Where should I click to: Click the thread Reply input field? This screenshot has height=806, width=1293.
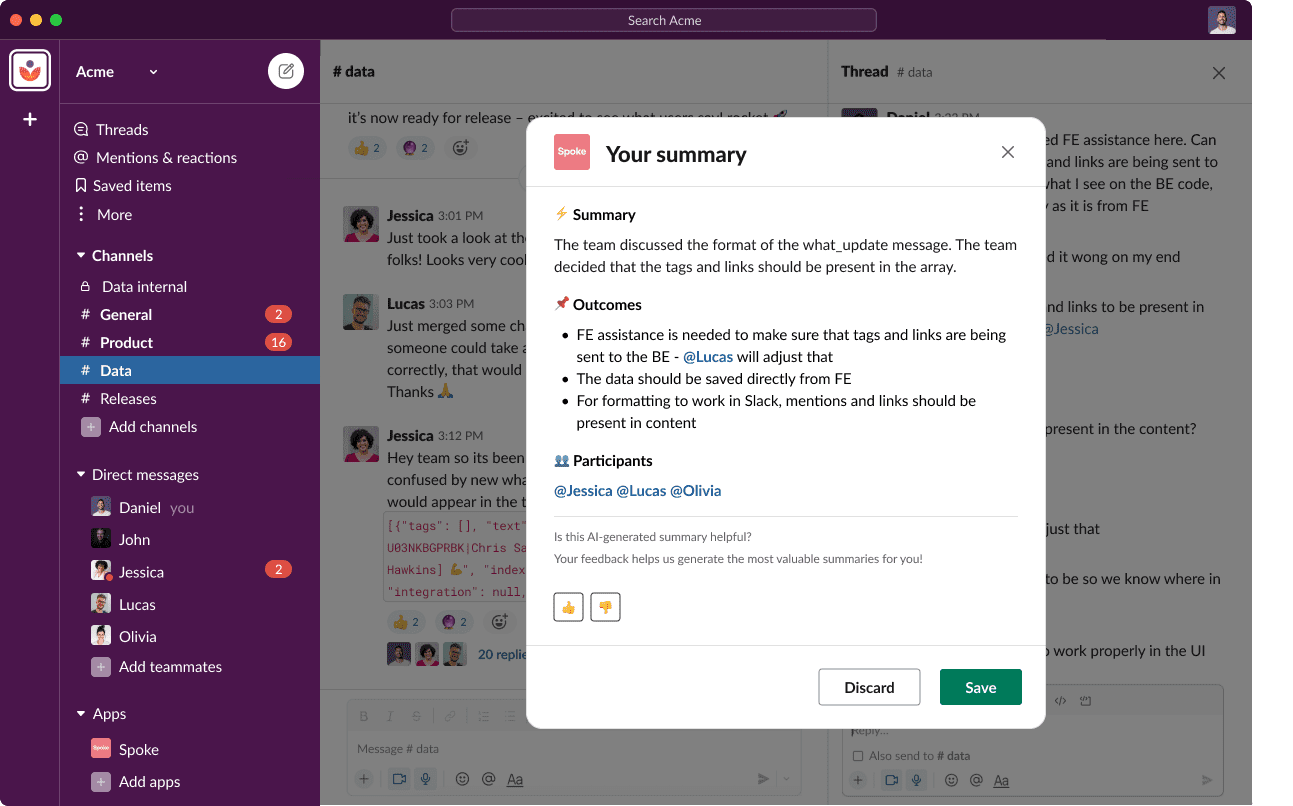[x=1032, y=731]
